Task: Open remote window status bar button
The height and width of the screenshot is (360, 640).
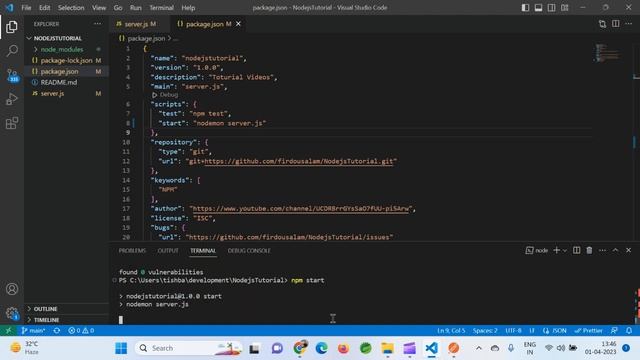Action: click(x=8, y=330)
